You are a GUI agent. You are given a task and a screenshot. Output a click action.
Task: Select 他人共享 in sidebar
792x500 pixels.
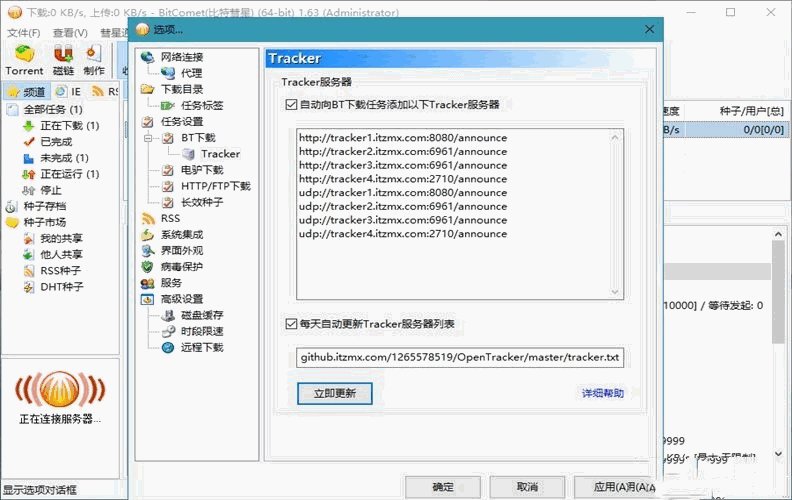61,255
